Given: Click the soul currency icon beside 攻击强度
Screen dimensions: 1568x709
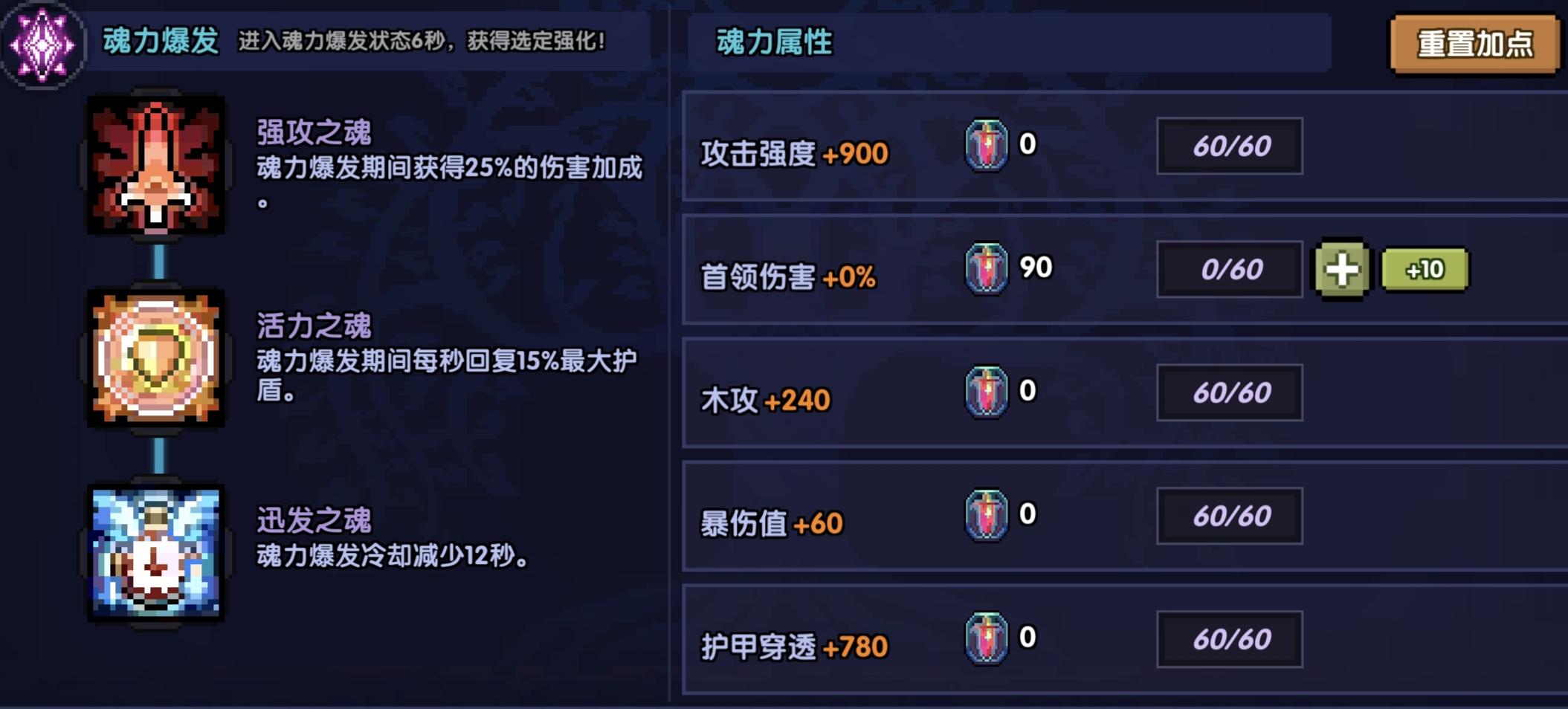Looking at the screenshot, I should (x=986, y=146).
